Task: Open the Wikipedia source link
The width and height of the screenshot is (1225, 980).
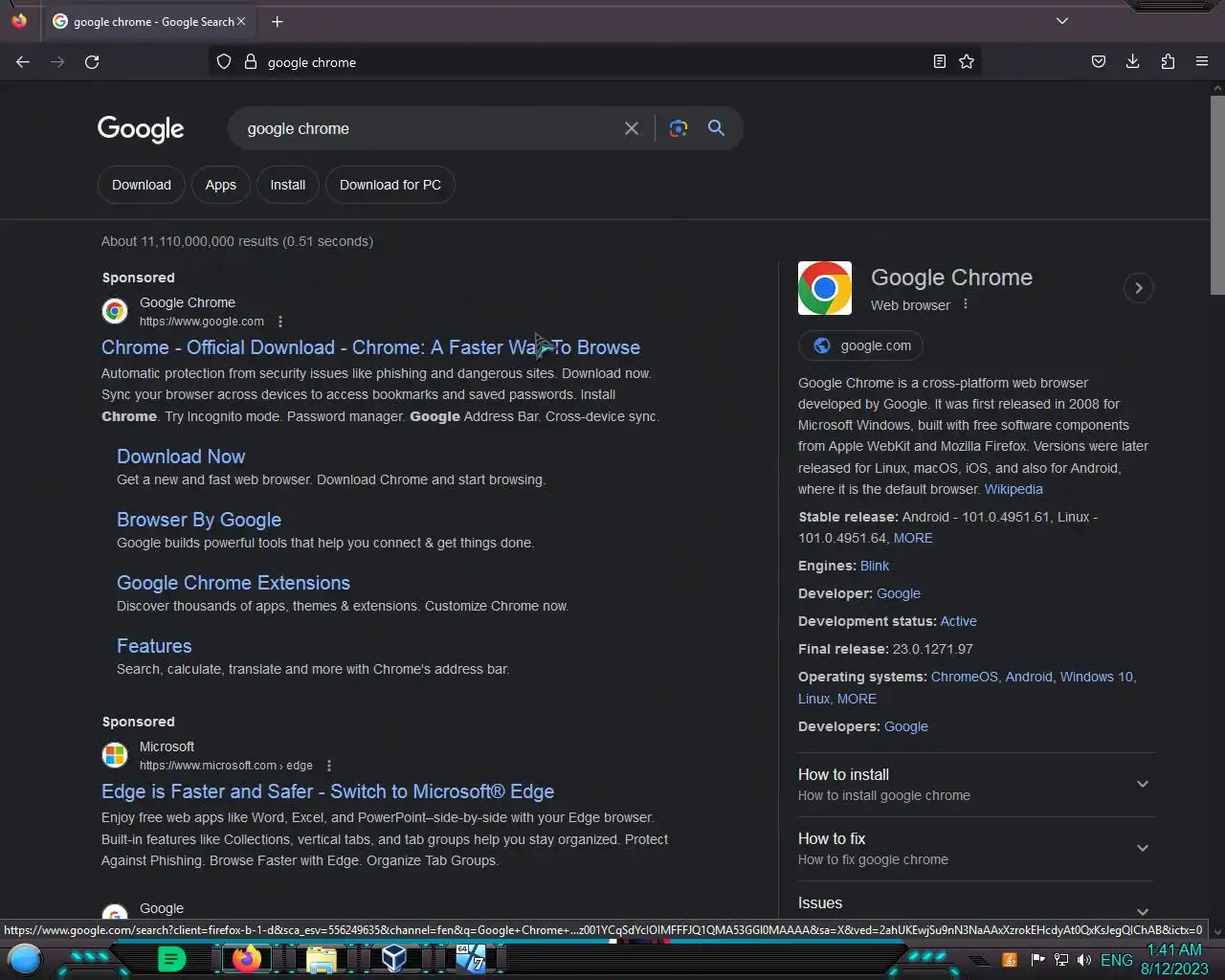Action: tap(1013, 489)
